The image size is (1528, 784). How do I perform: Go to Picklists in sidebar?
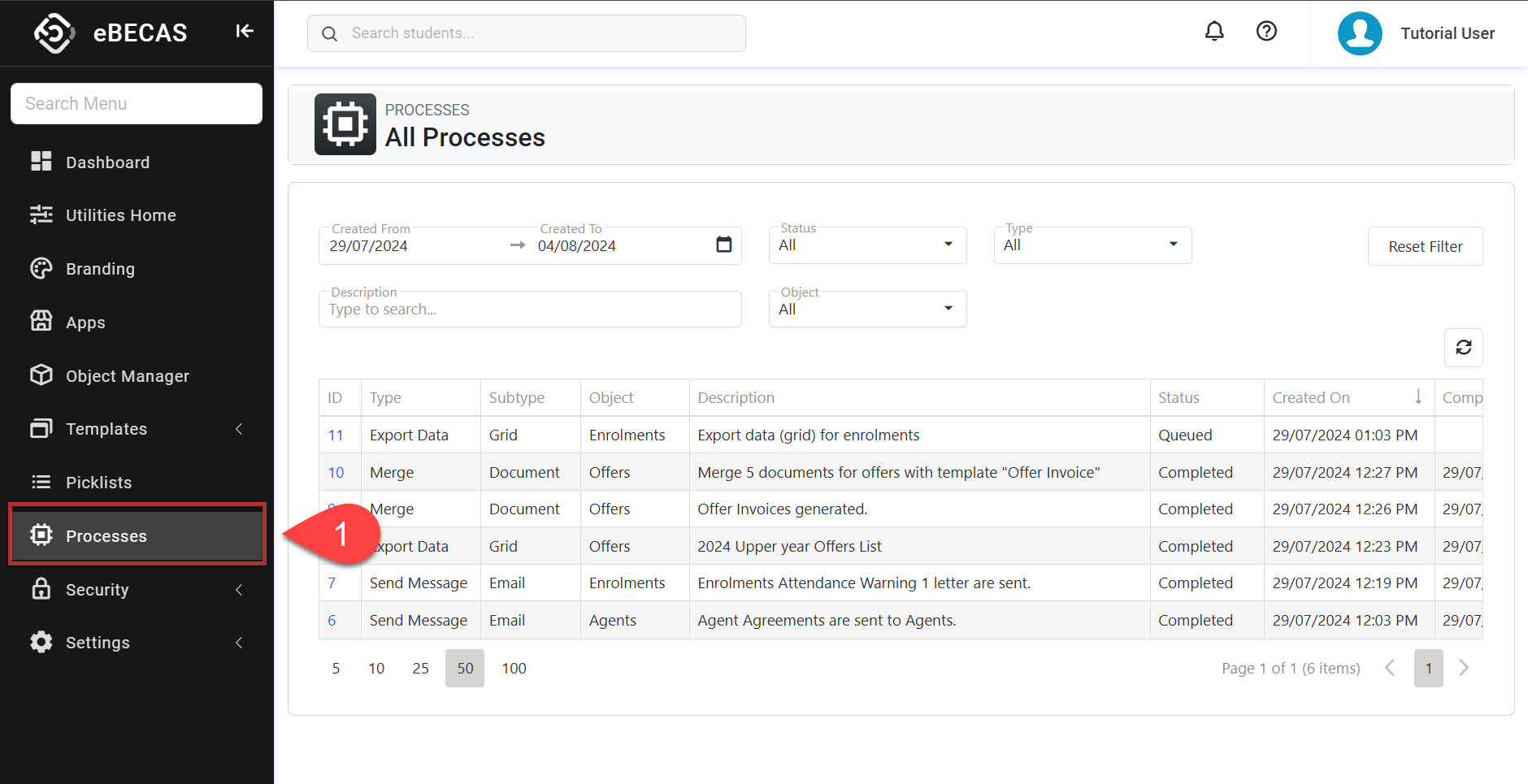(x=98, y=483)
